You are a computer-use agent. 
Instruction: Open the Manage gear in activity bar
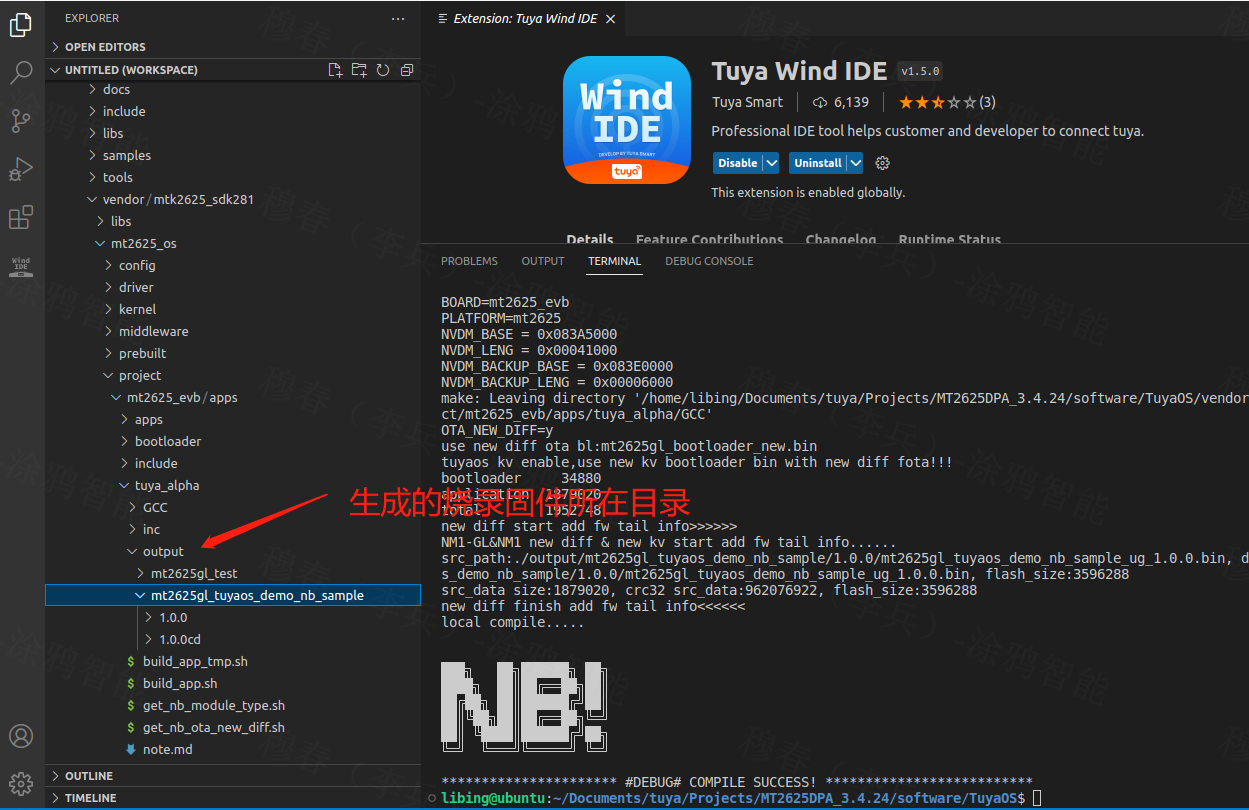(21, 783)
